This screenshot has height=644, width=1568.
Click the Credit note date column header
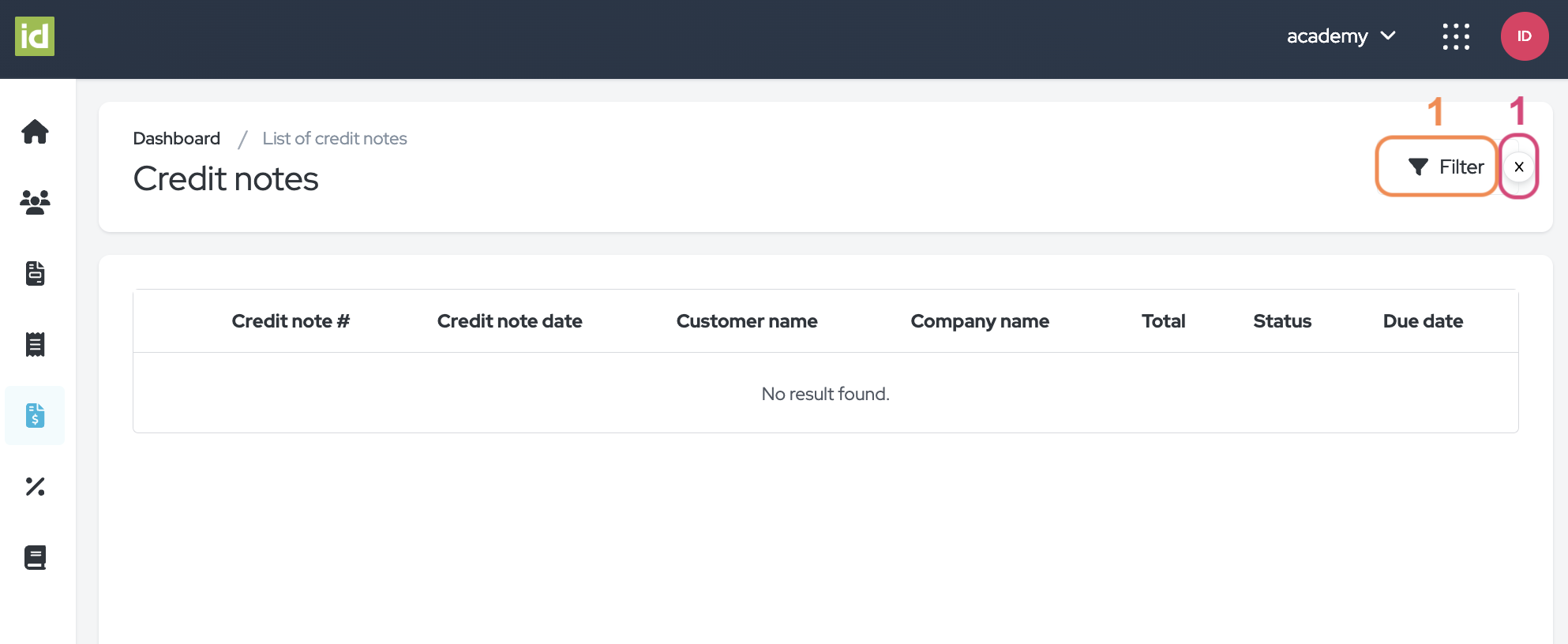coord(509,321)
